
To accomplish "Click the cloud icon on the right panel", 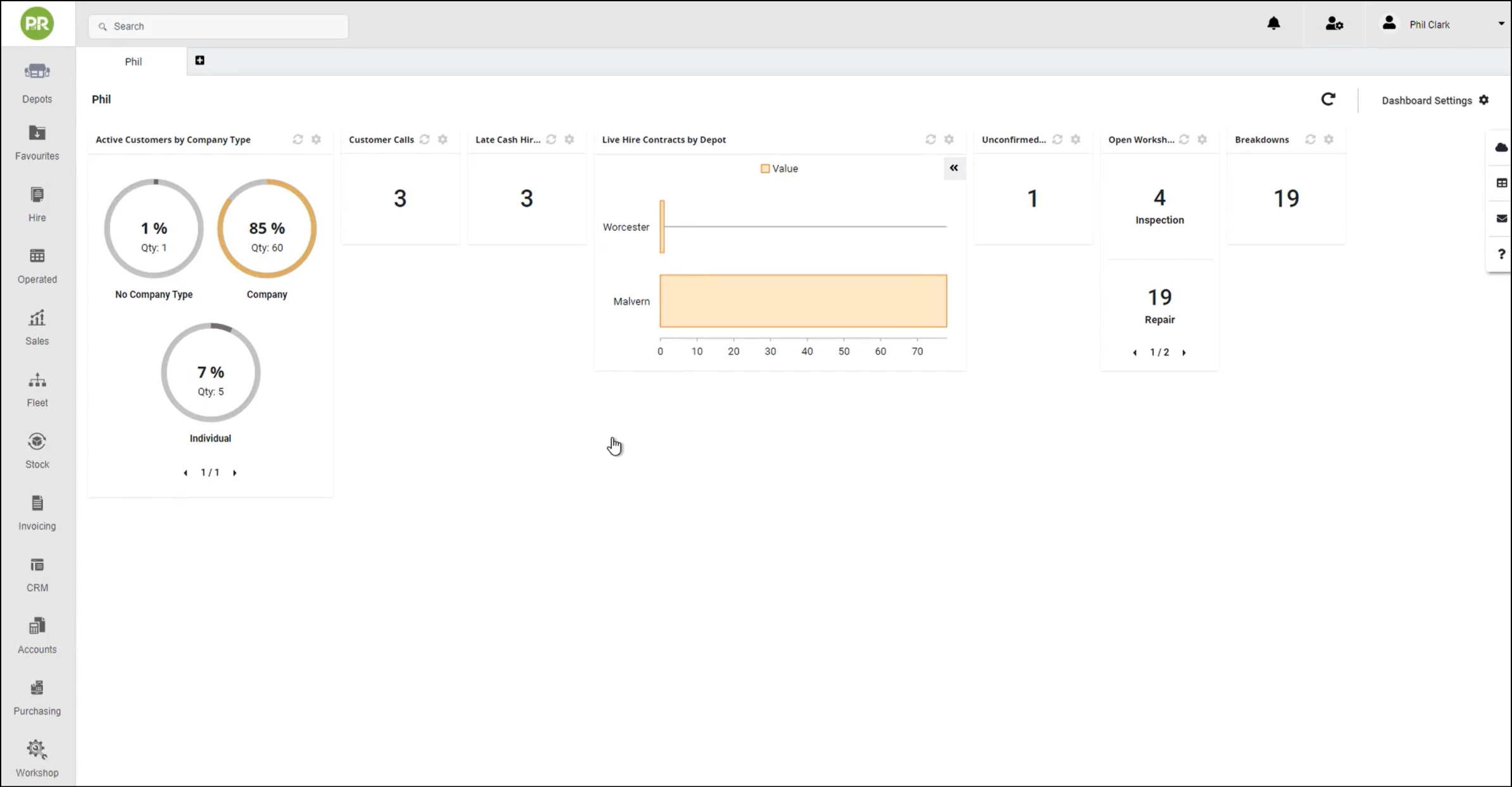I will tap(1501, 147).
